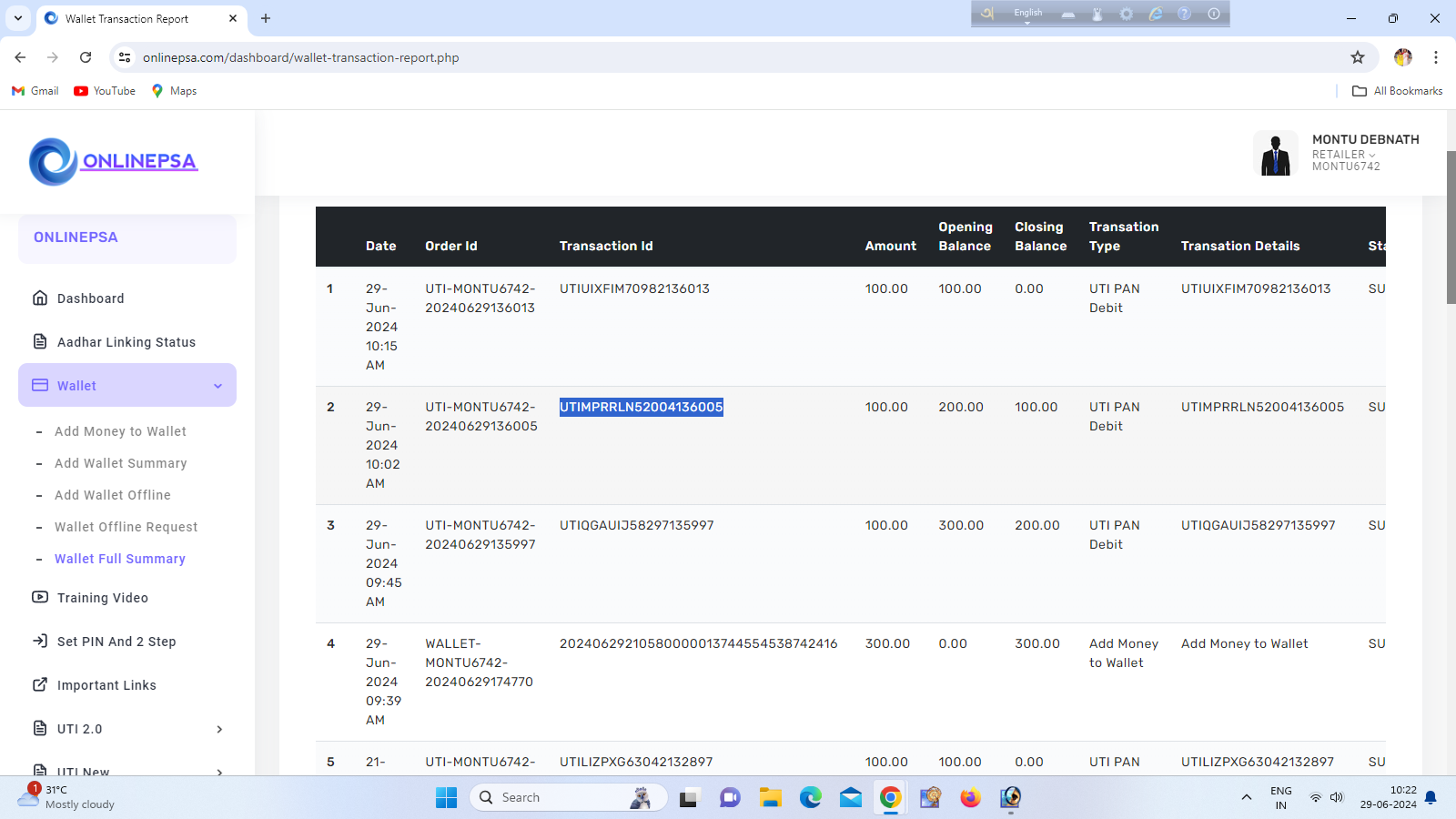Open Add Wallet Summary link

click(x=120, y=463)
